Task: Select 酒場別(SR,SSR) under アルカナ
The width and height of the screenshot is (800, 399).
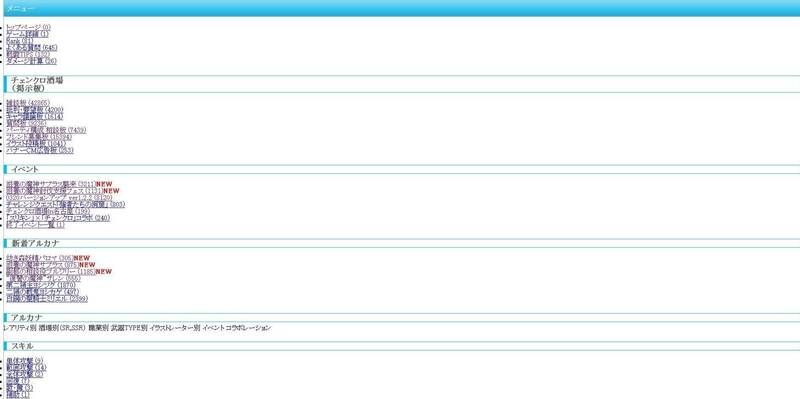Action: (x=62, y=328)
